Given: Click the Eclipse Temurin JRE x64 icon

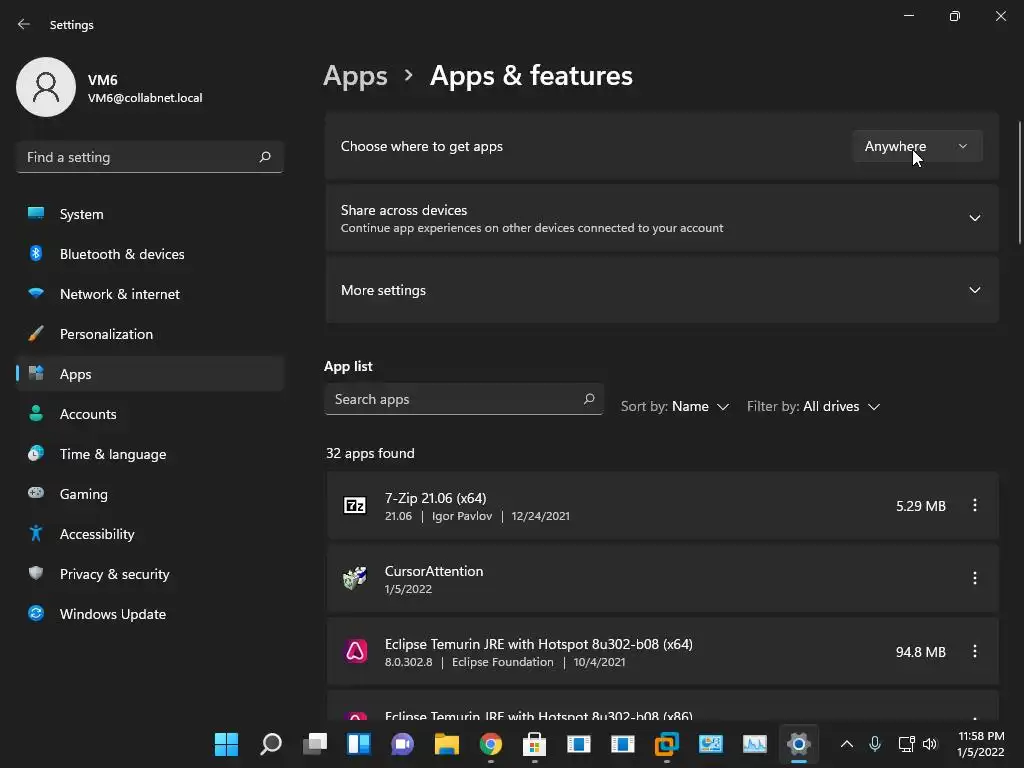Looking at the screenshot, I should point(356,651).
